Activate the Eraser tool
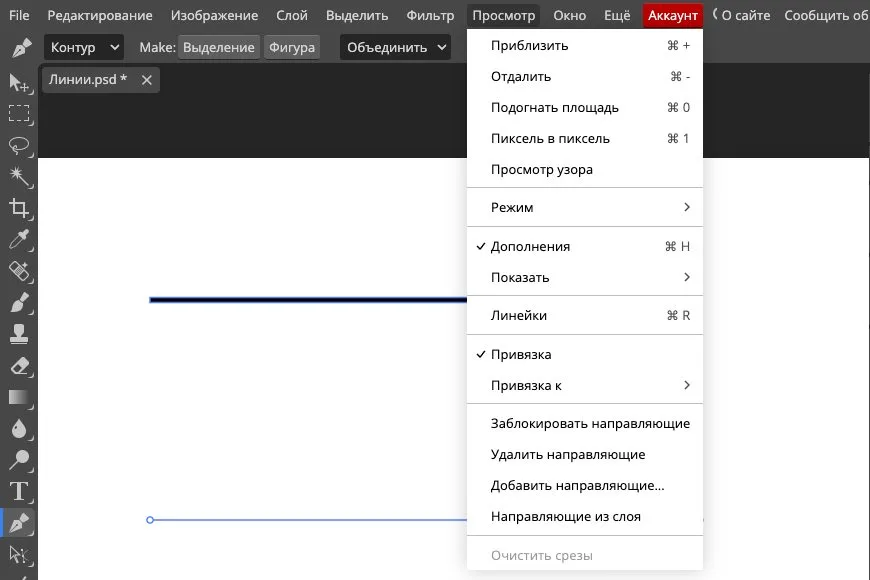 pyautogui.click(x=19, y=366)
